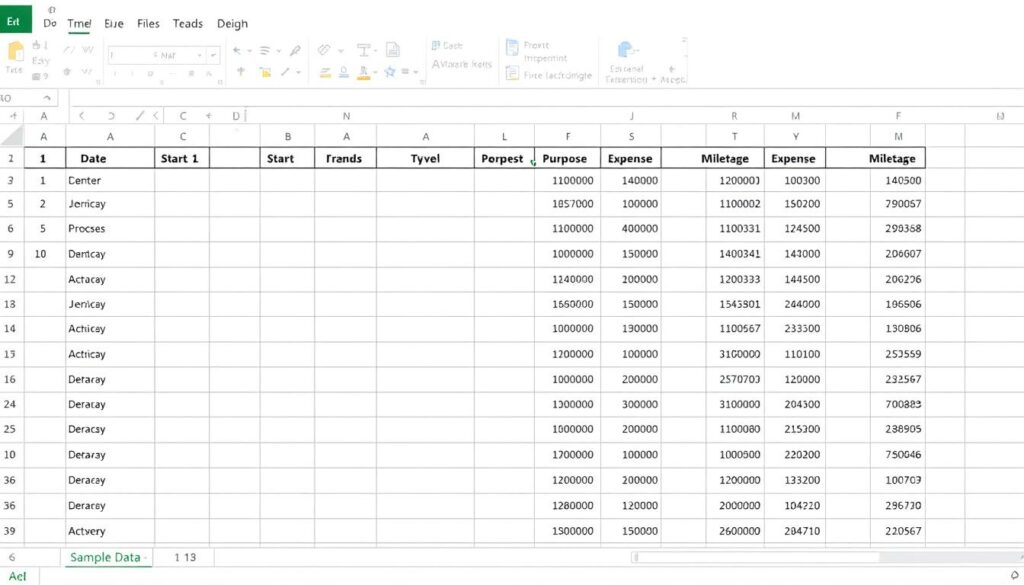
Task: Click the yellow bordered box icon
Action: (265, 72)
